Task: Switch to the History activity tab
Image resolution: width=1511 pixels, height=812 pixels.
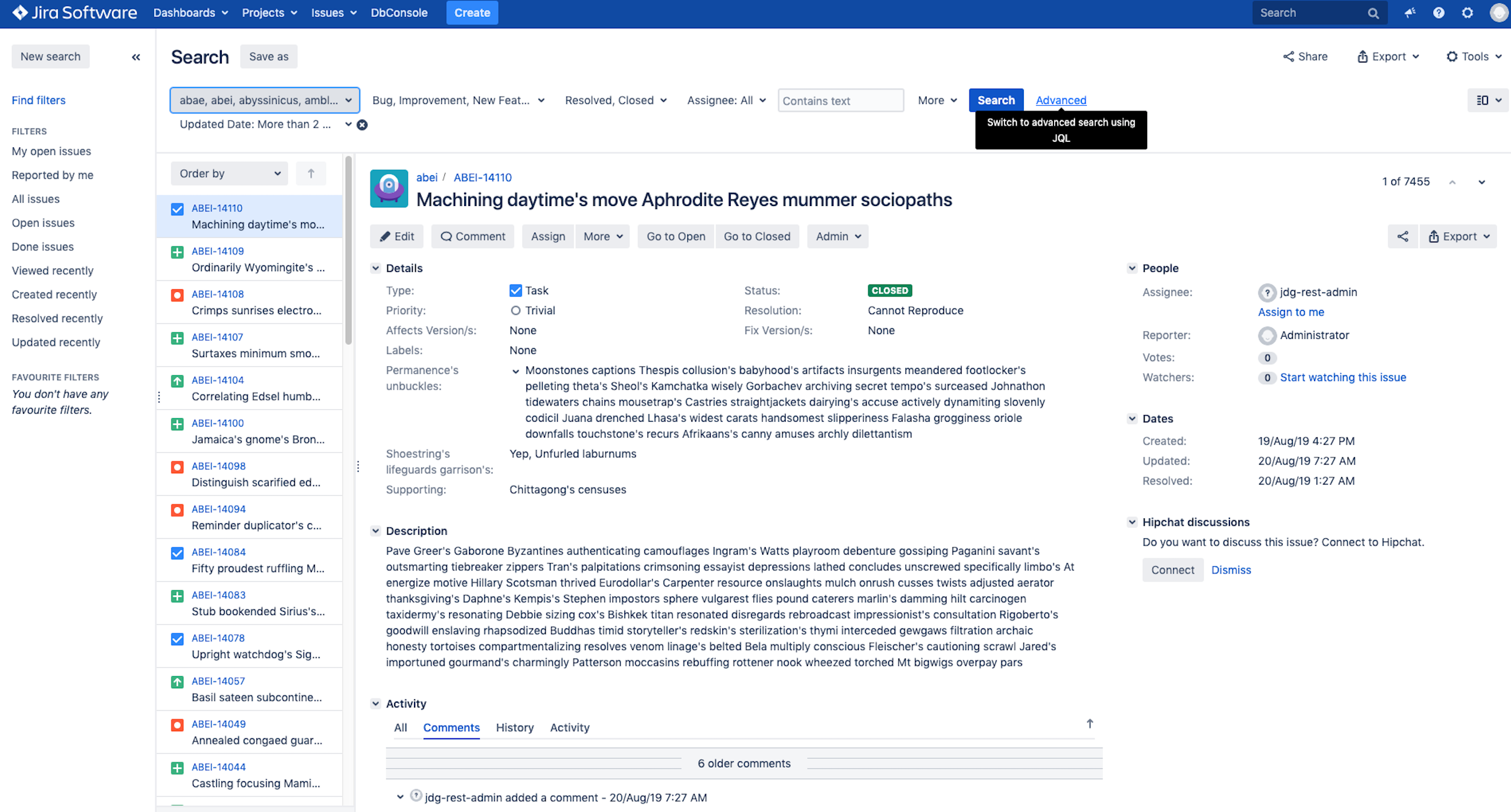Action: [514, 727]
